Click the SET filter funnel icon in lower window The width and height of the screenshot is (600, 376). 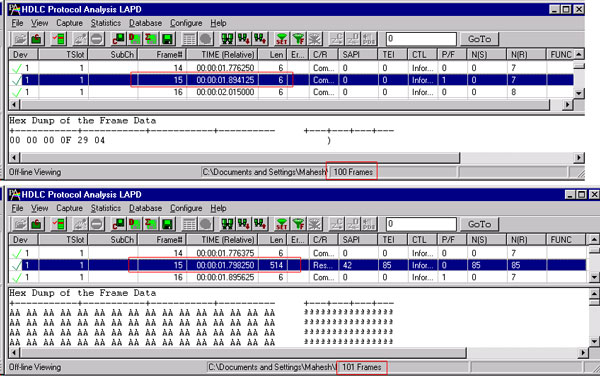[x=282, y=224]
